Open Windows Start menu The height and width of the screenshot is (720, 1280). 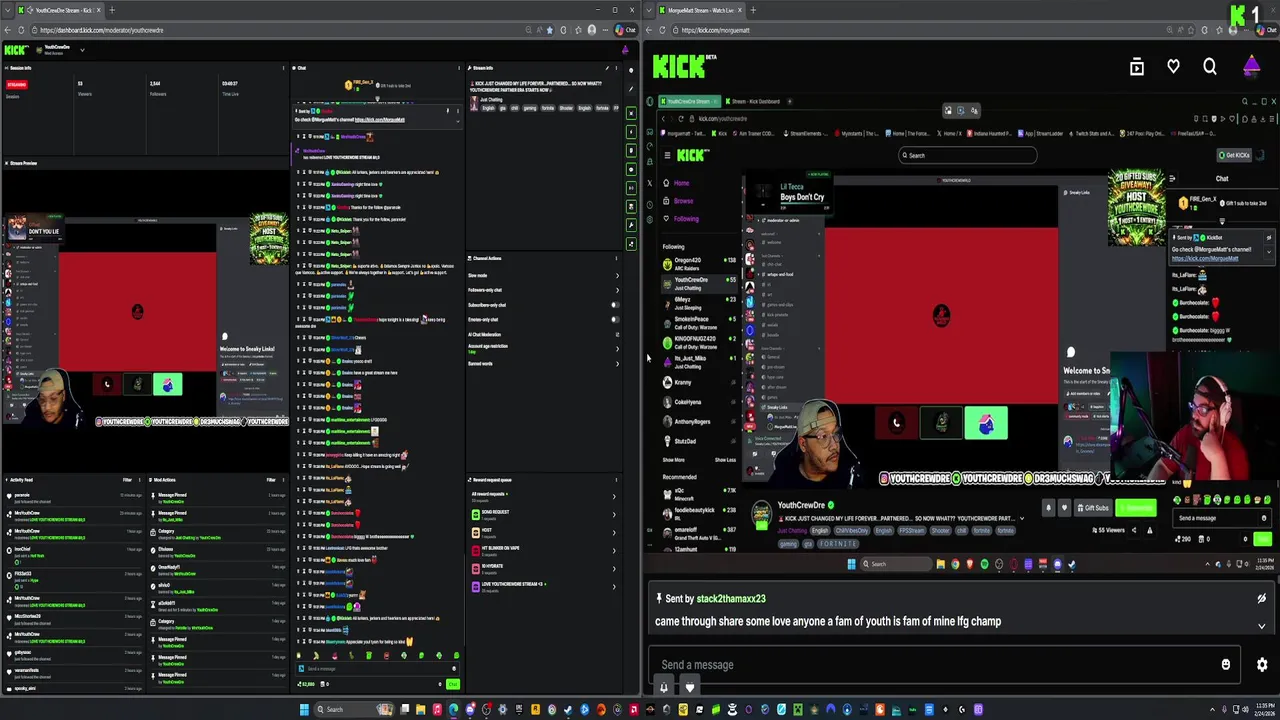(304, 710)
